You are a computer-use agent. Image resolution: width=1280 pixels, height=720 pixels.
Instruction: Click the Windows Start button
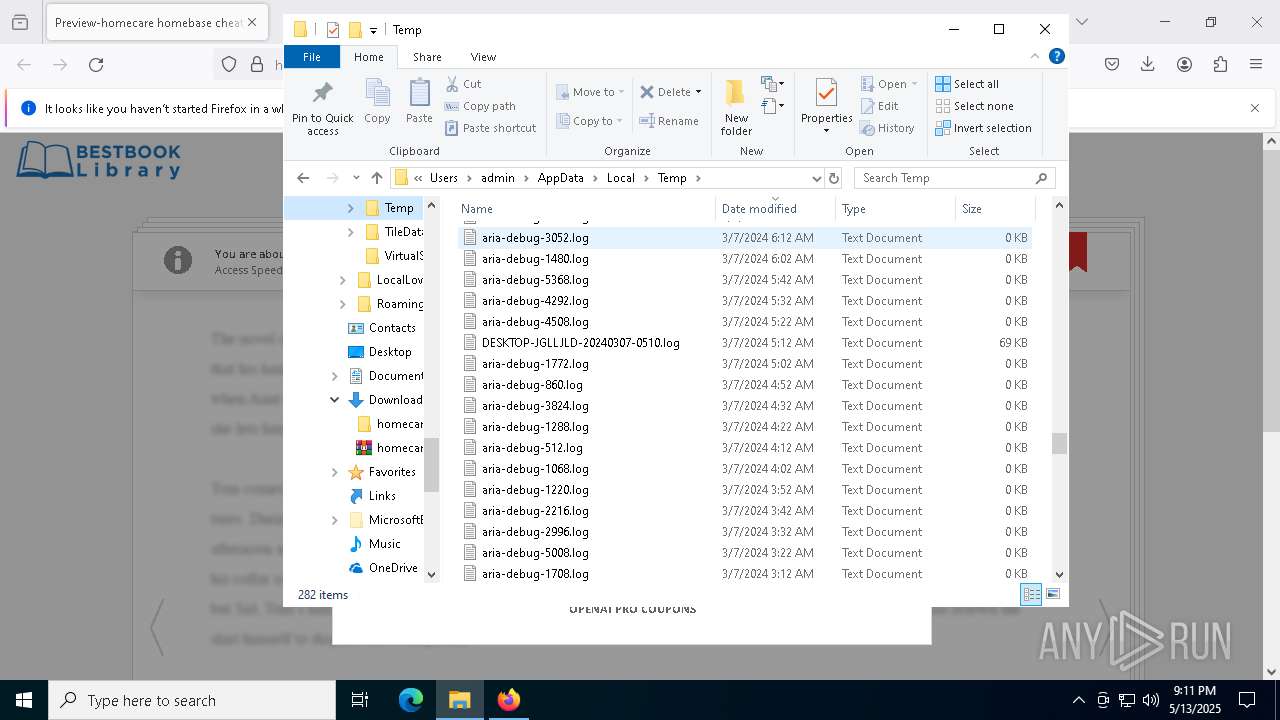pos(24,700)
